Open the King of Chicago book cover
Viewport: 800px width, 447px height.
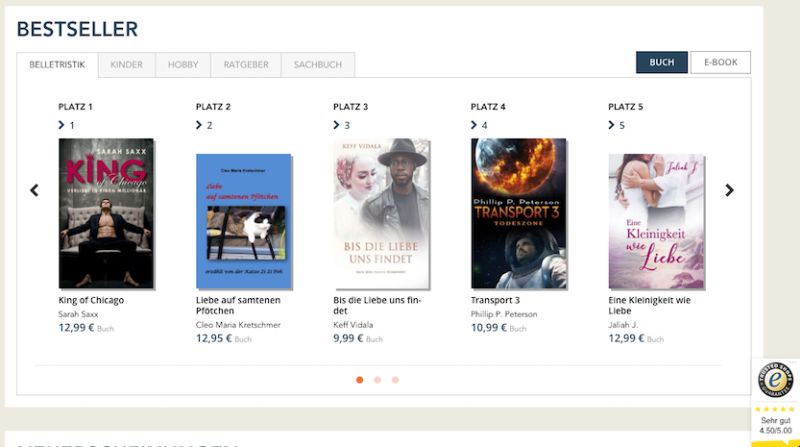click(x=106, y=213)
